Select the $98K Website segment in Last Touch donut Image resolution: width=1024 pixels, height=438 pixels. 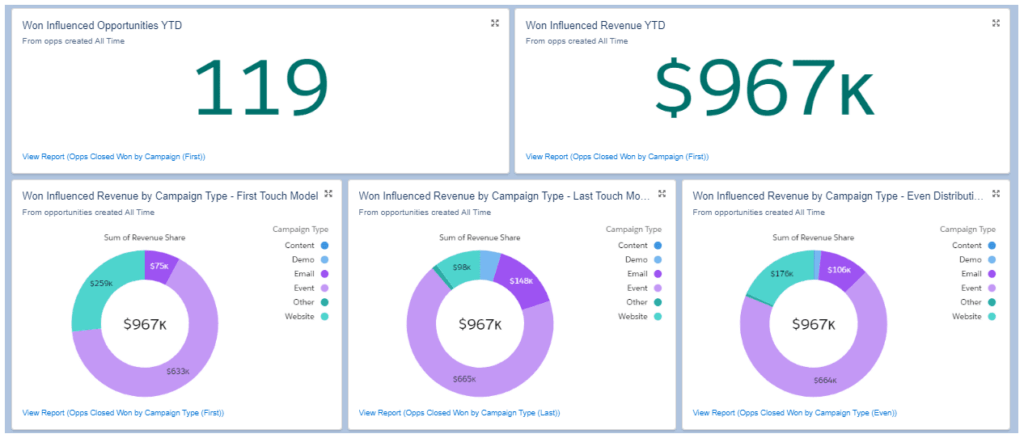pyautogui.click(x=460, y=268)
